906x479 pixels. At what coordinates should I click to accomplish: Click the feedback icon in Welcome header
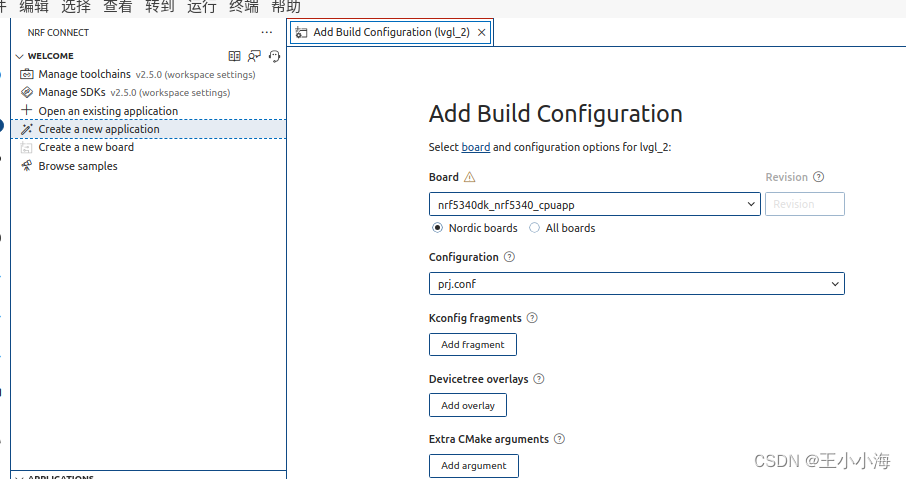[254, 56]
